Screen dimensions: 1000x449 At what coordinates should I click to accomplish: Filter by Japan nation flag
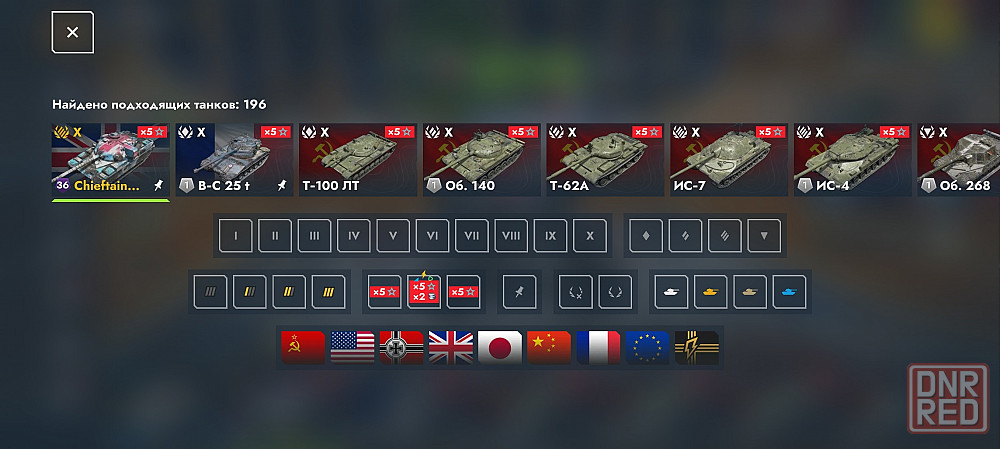(500, 348)
